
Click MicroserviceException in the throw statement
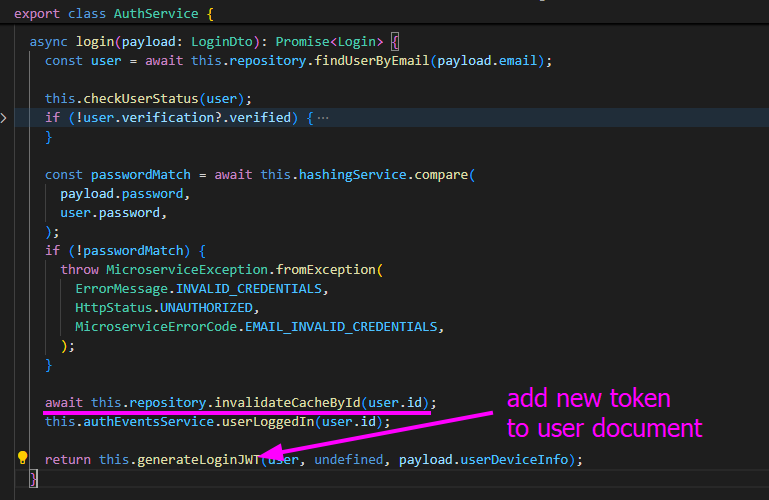(x=187, y=270)
